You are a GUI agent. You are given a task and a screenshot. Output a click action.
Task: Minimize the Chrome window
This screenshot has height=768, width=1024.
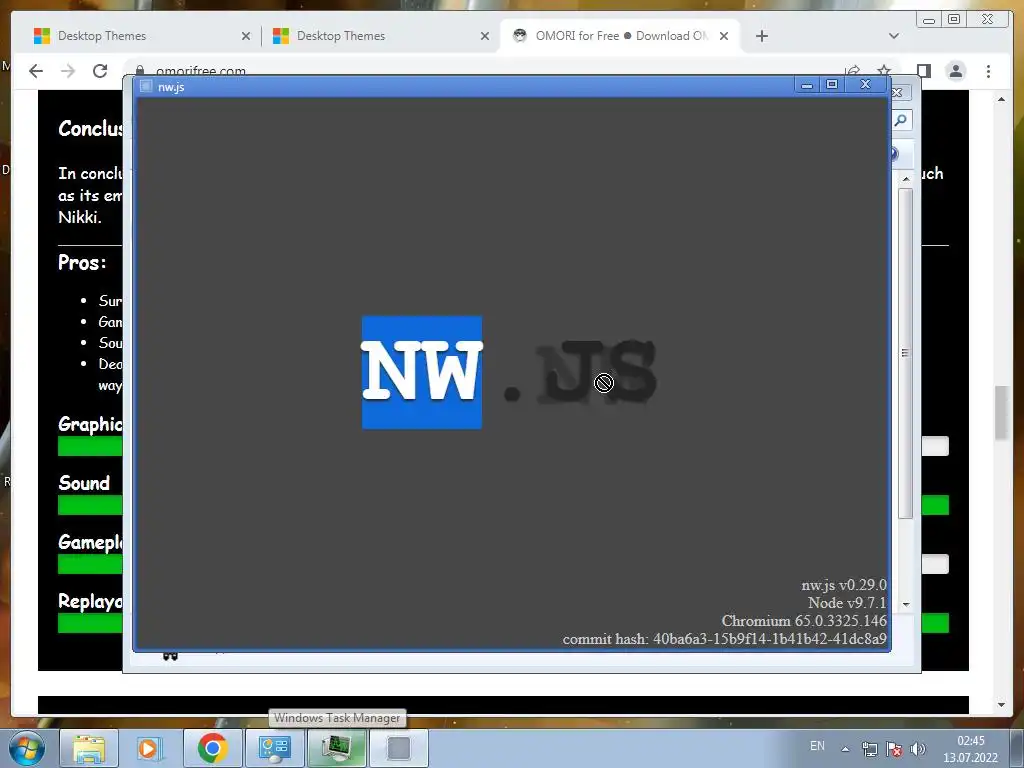(x=929, y=20)
